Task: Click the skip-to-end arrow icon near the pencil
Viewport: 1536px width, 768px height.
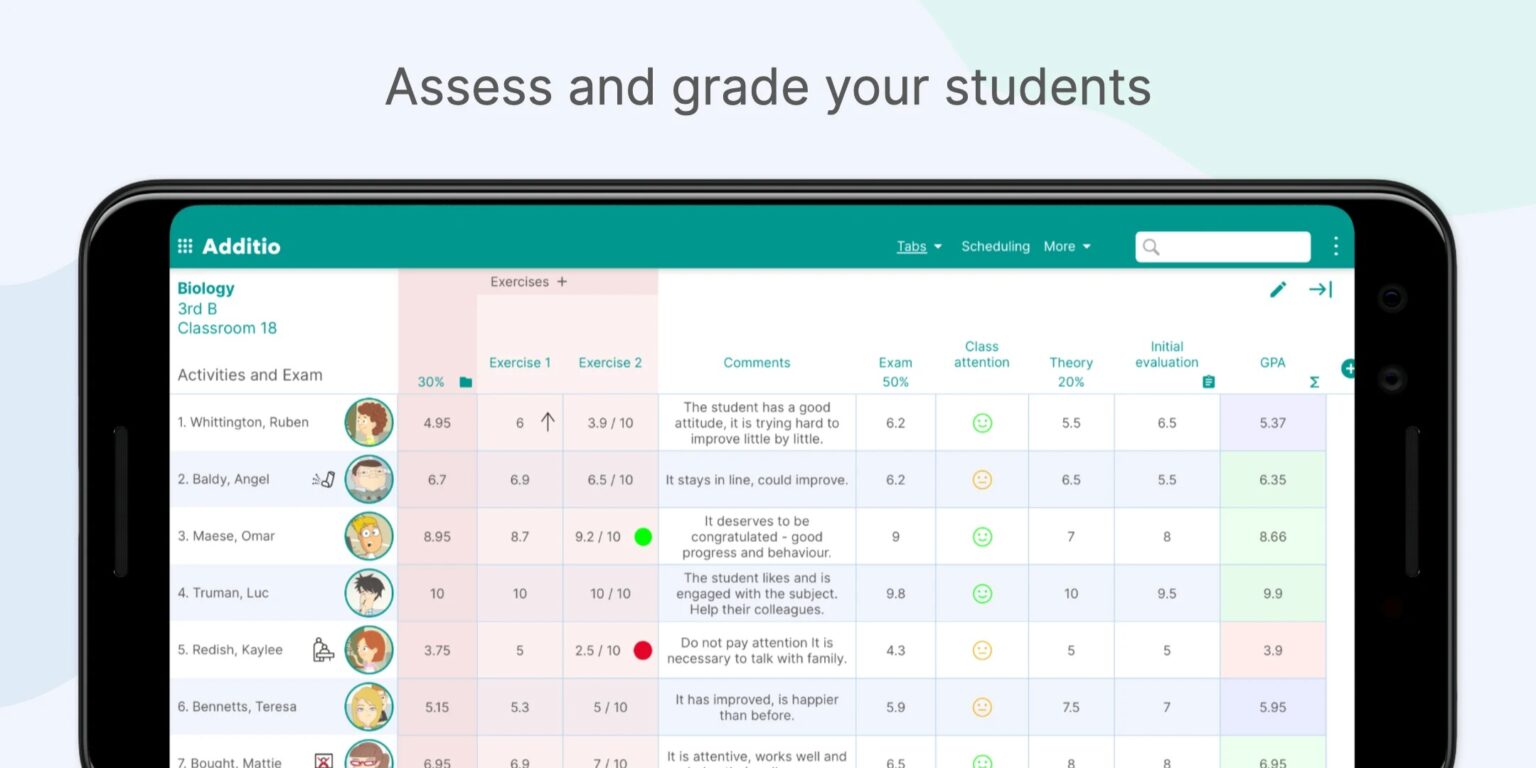Action: click(x=1321, y=289)
